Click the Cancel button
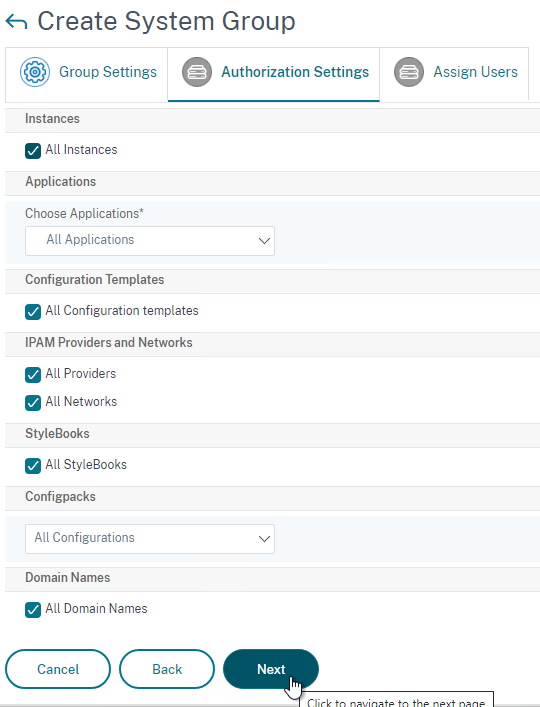 (58, 669)
